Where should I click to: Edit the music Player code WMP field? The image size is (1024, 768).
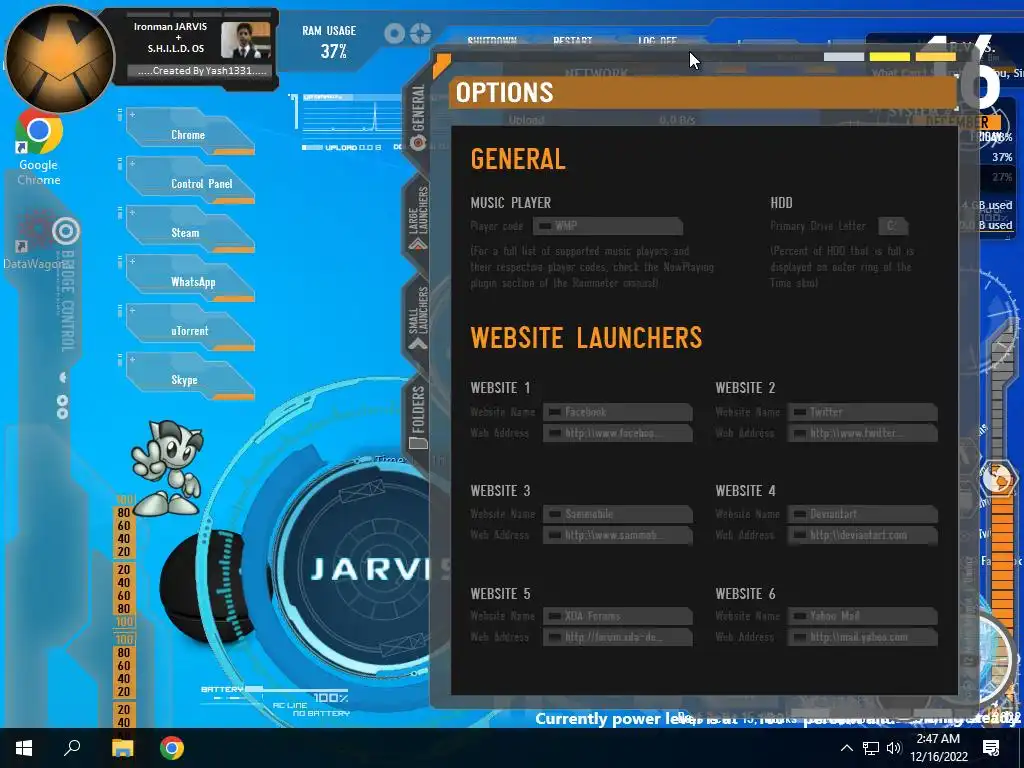coord(608,226)
